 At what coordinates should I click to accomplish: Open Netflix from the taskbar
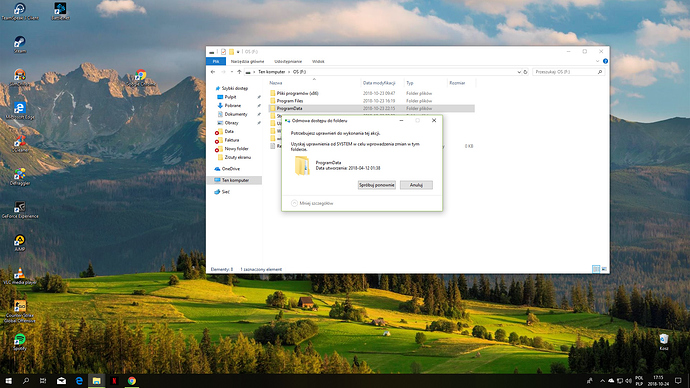click(114, 381)
